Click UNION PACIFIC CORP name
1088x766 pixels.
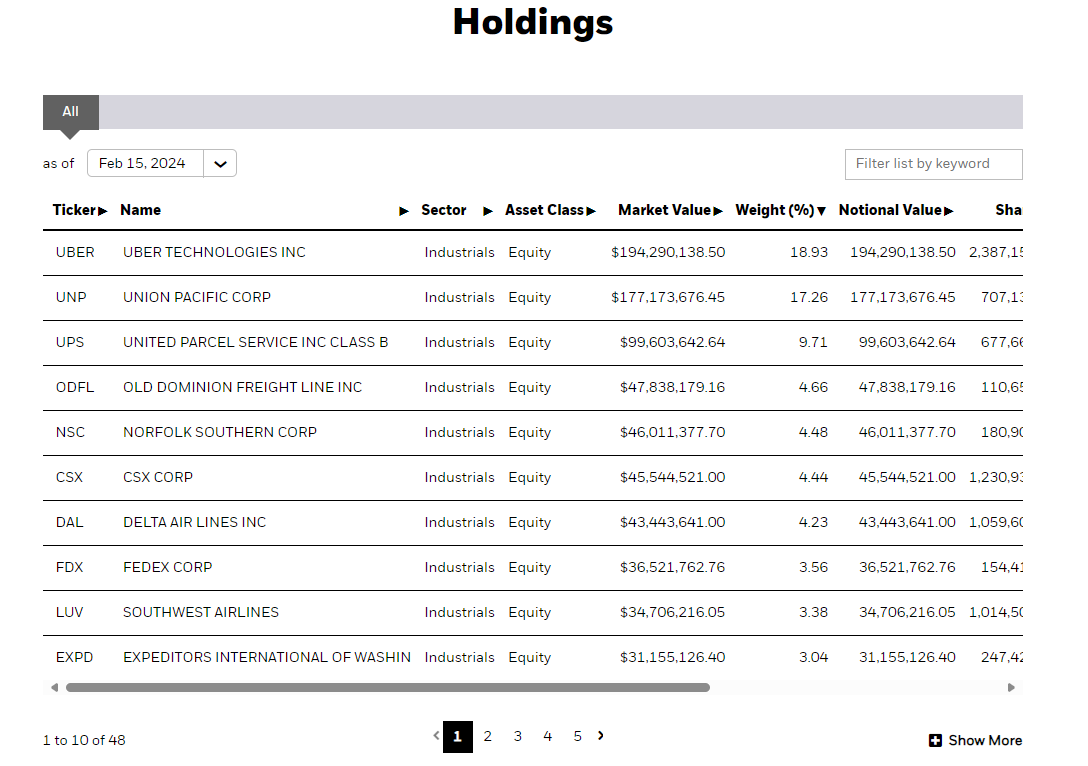pyautogui.click(x=197, y=298)
